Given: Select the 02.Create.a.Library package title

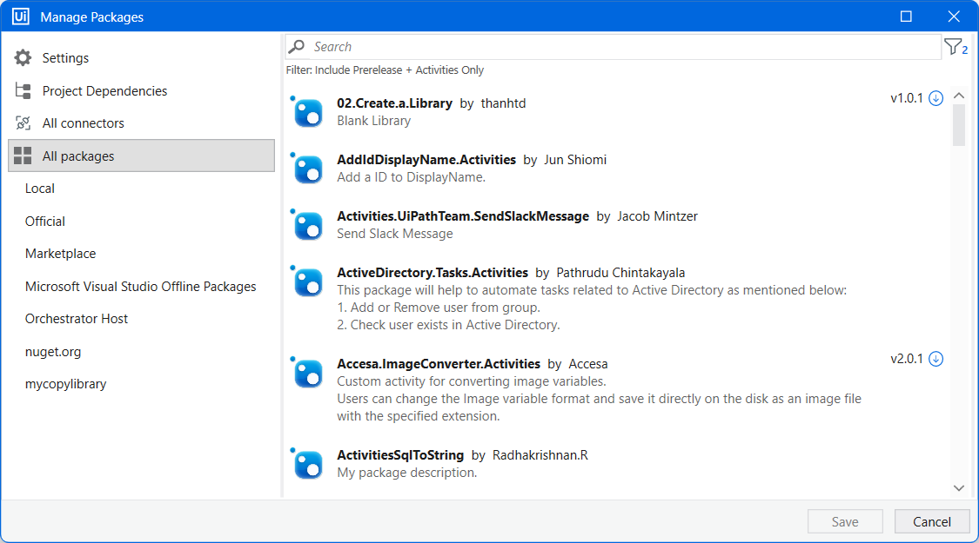Looking at the screenshot, I should (395, 104).
